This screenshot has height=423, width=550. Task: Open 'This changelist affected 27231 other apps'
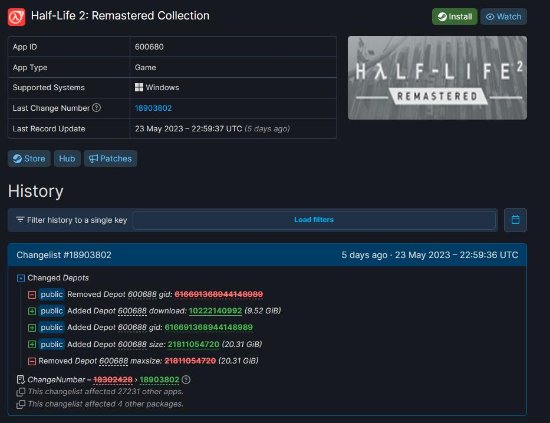click(x=105, y=391)
